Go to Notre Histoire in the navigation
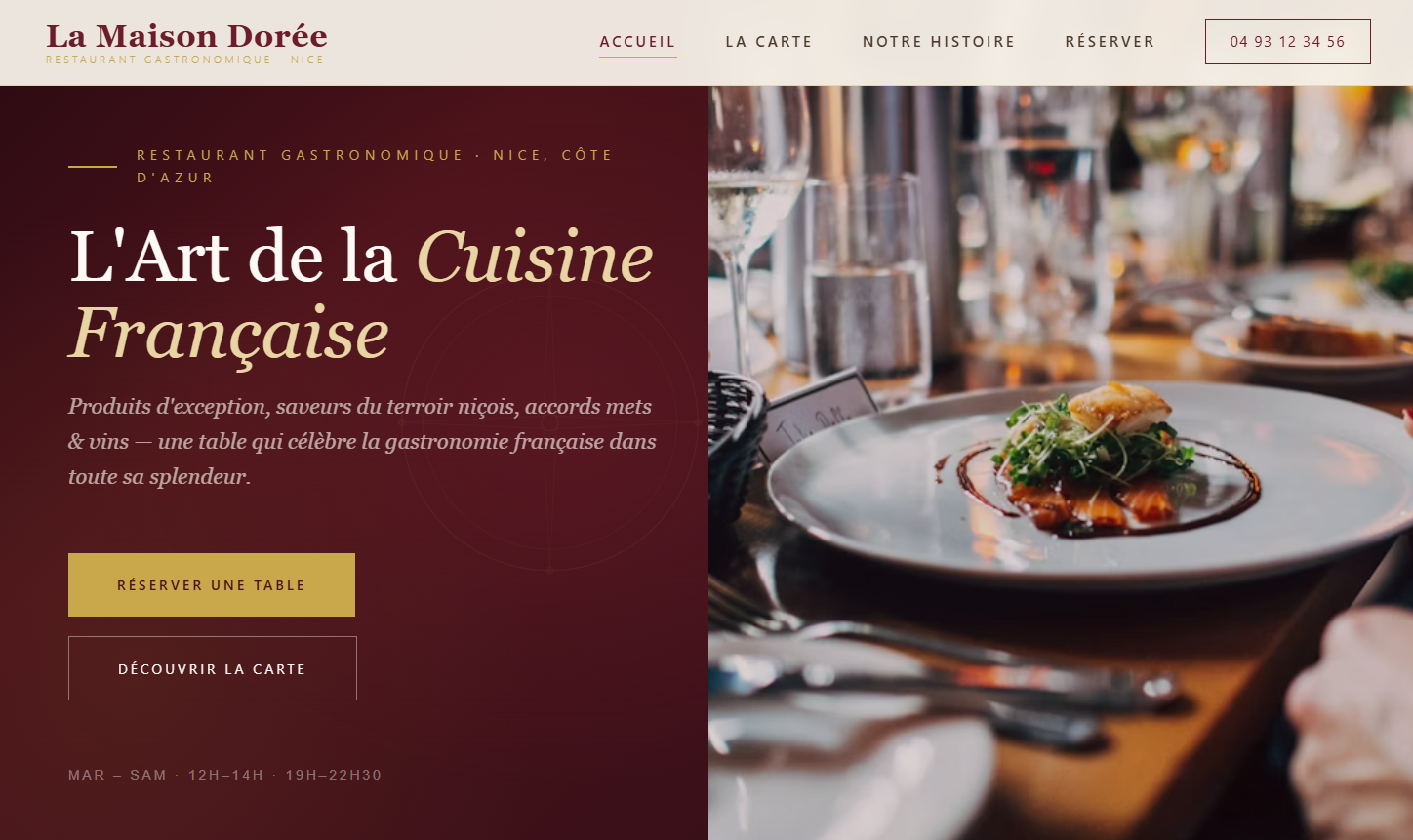Viewport: 1413px width, 840px height. [939, 42]
